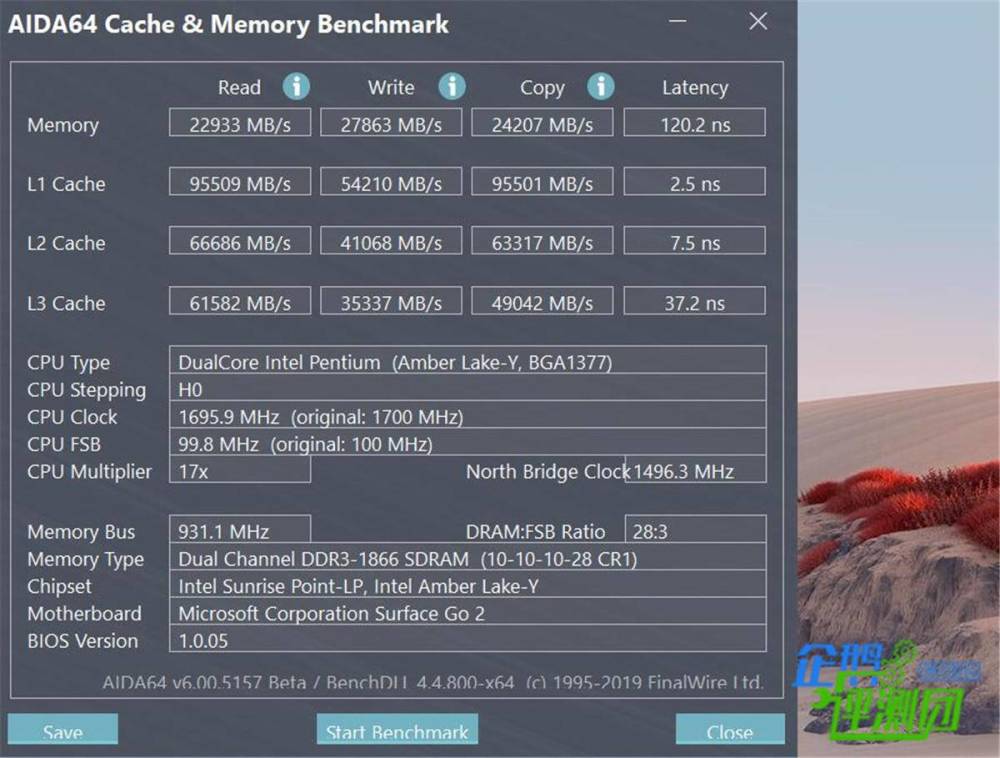Screen dimensions: 1000x758
Task: Select L3 Cache write 35337 MB/s
Action: click(391, 301)
